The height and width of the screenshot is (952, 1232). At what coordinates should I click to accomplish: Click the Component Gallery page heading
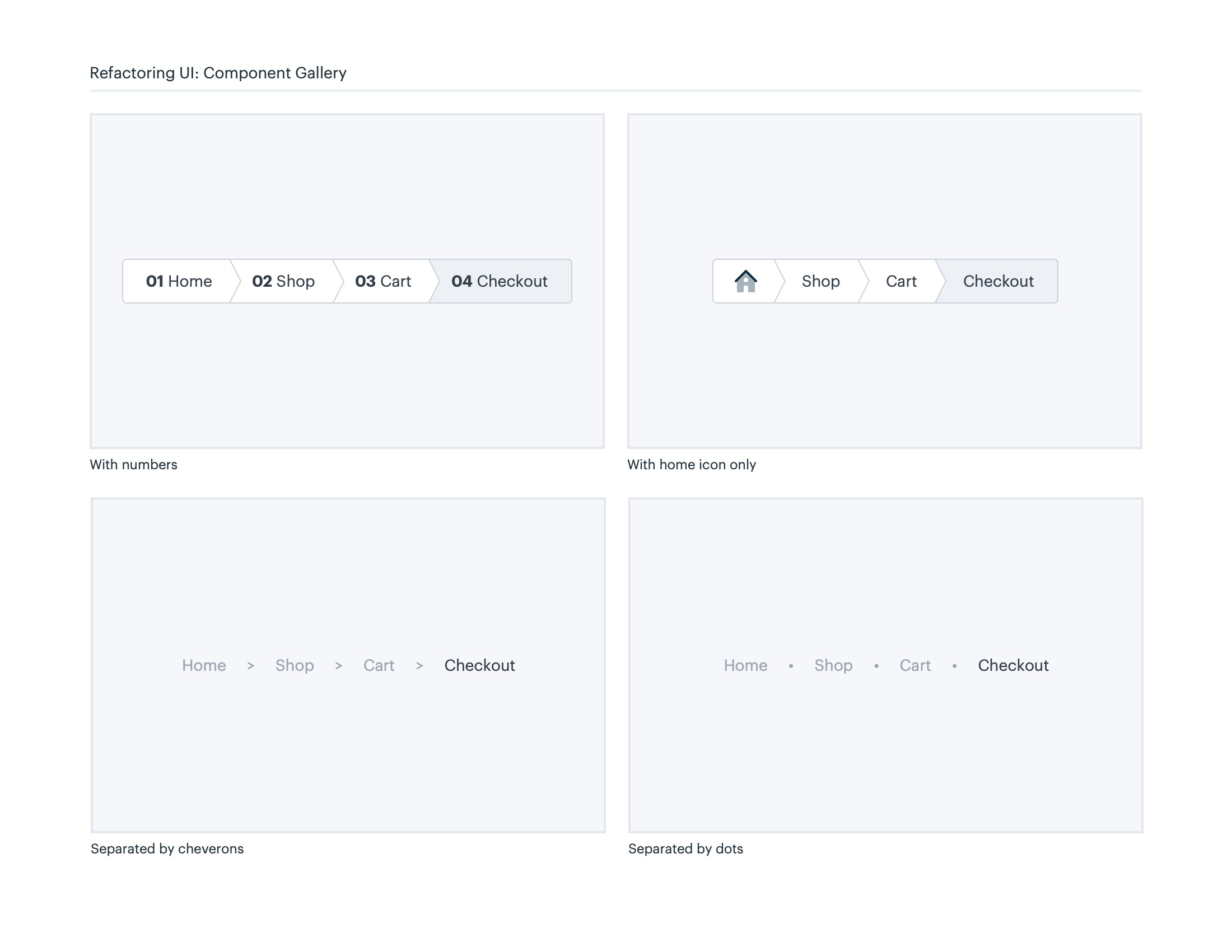pos(218,73)
